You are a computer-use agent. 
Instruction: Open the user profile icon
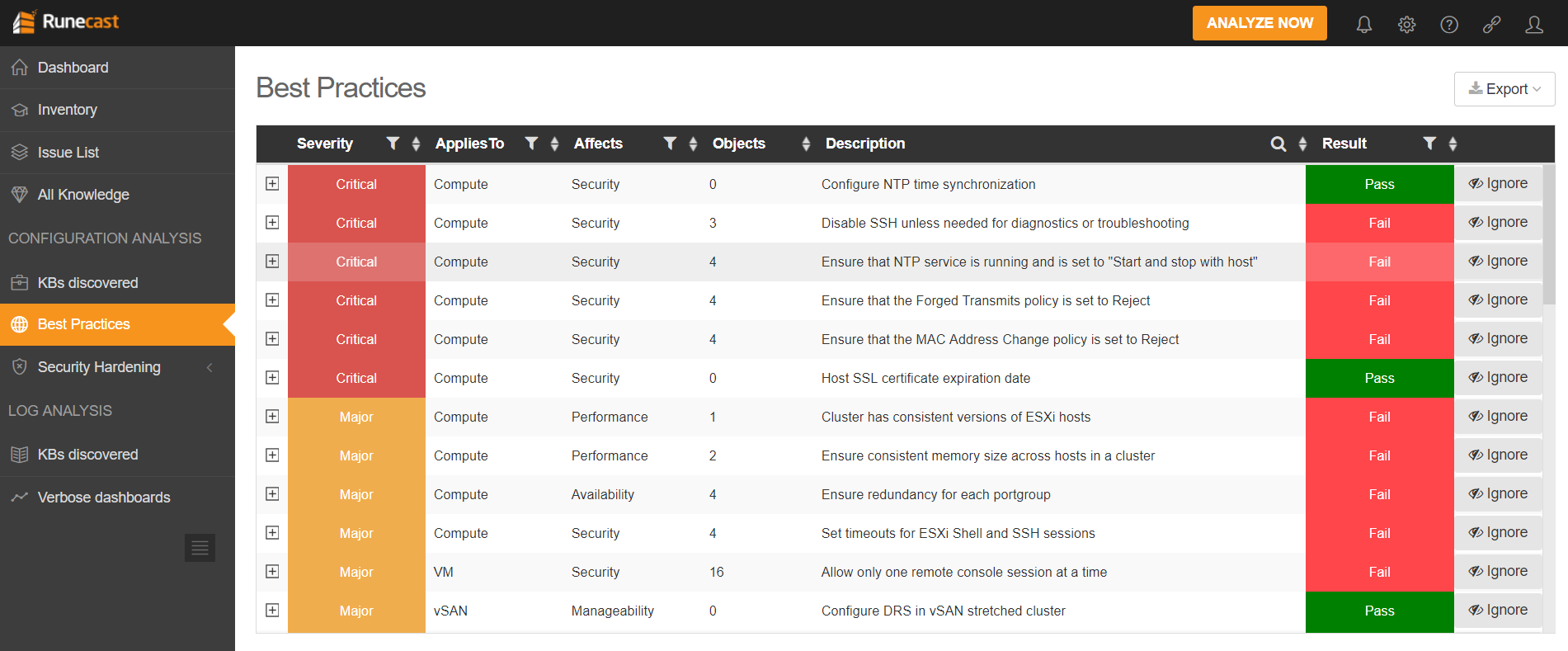(1534, 24)
